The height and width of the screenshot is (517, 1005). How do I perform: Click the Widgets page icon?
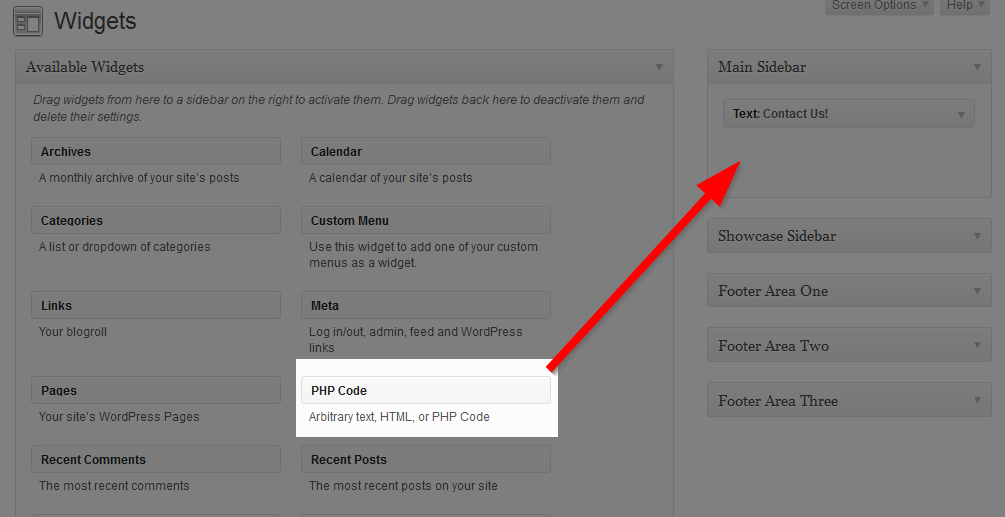(x=28, y=21)
